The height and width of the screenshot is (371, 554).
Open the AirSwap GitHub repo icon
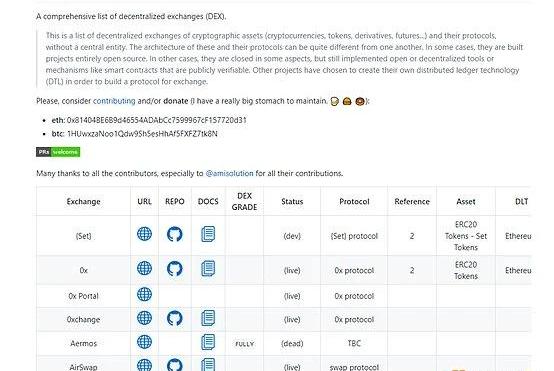point(175,365)
